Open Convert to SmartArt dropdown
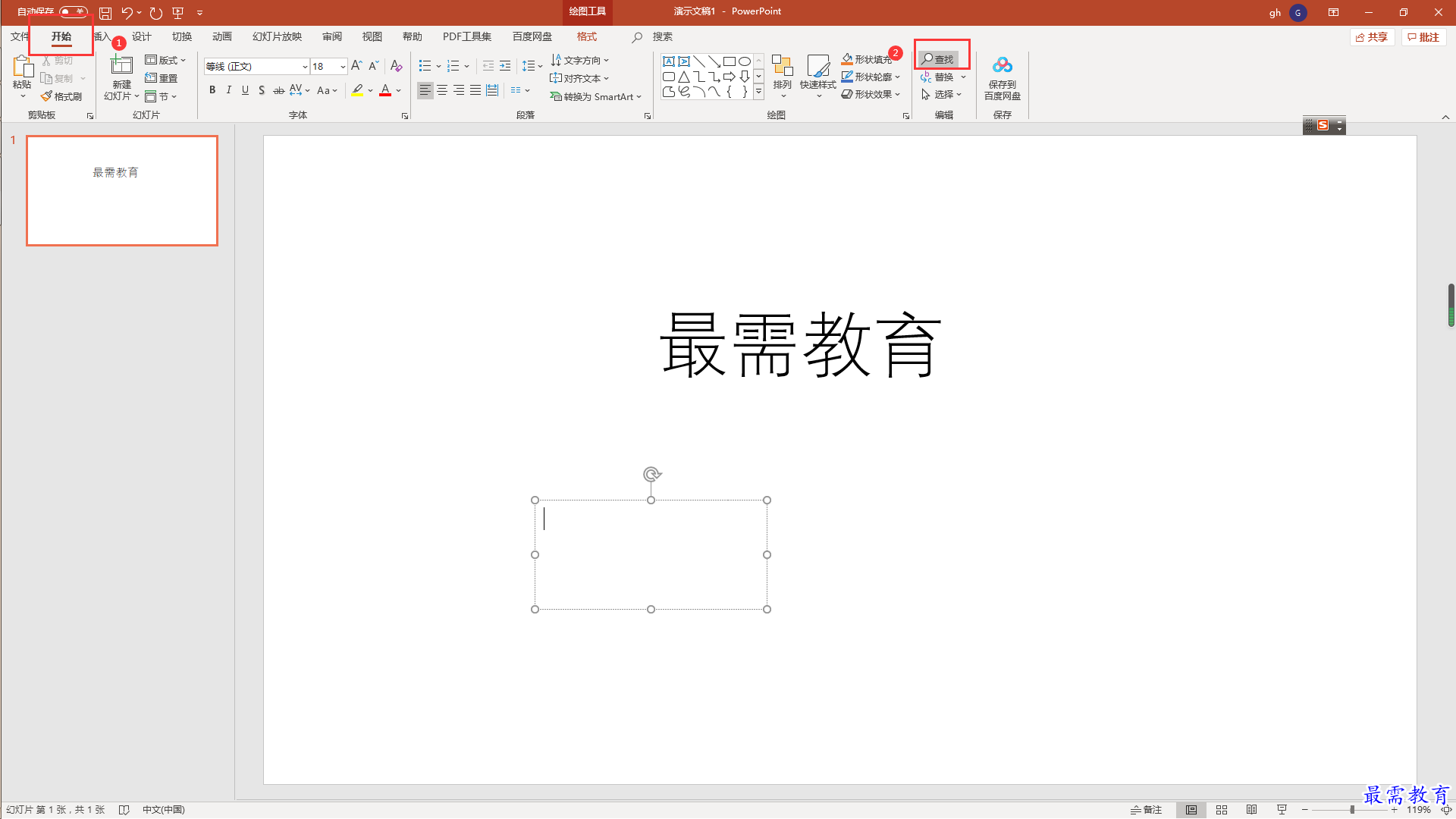Viewport: 1456px width, 819px height. click(596, 96)
